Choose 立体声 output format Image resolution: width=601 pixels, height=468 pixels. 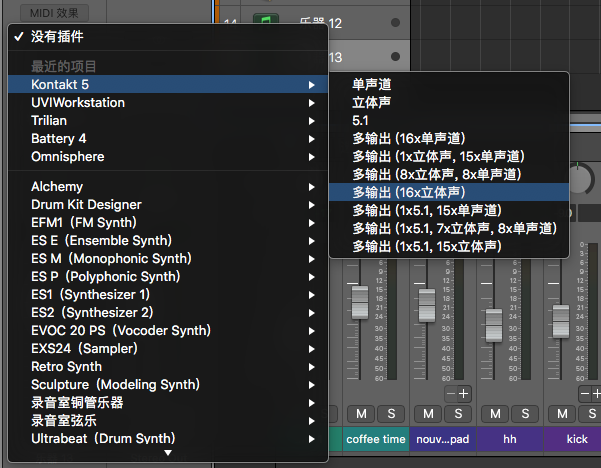pos(449,103)
